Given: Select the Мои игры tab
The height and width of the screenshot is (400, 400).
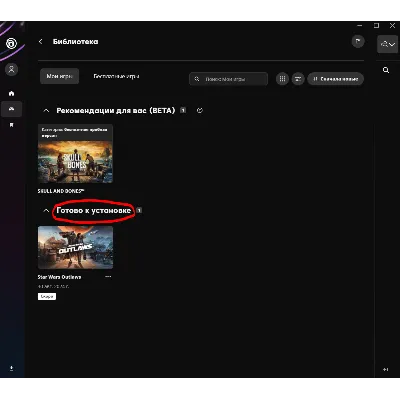Looking at the screenshot, I should 59,76.
